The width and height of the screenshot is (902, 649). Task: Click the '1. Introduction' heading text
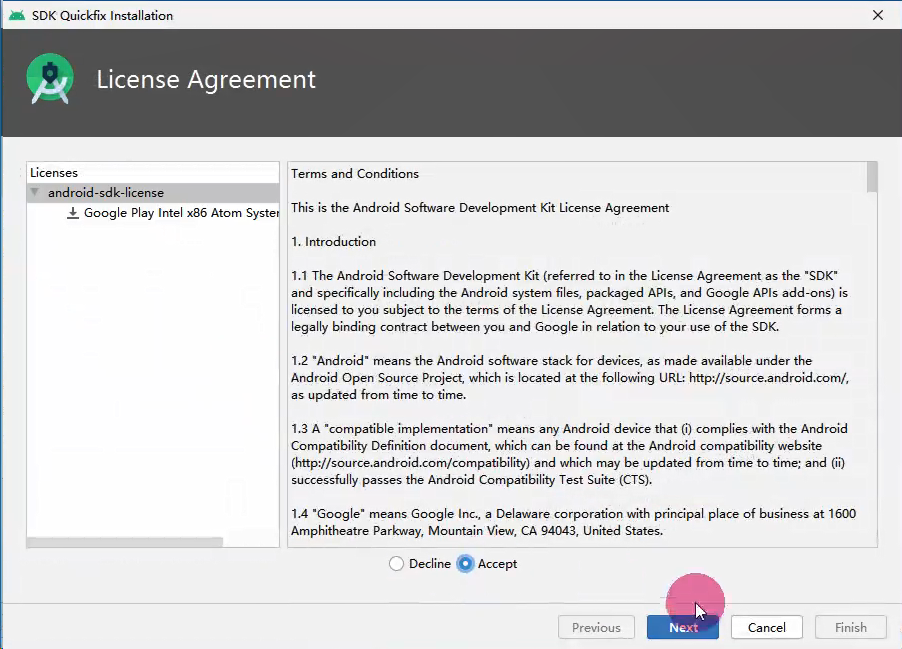(334, 242)
